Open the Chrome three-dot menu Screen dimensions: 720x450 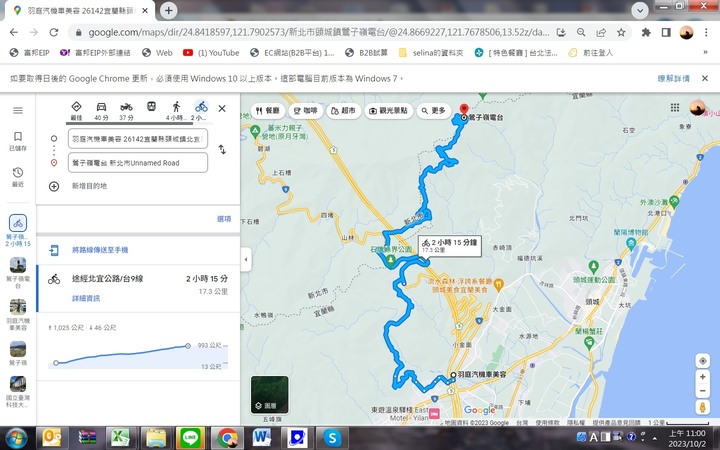[706, 32]
